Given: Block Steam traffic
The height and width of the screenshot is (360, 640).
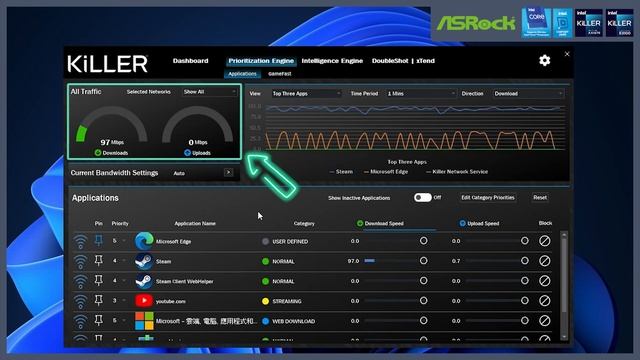Looking at the screenshot, I should pos(544,261).
